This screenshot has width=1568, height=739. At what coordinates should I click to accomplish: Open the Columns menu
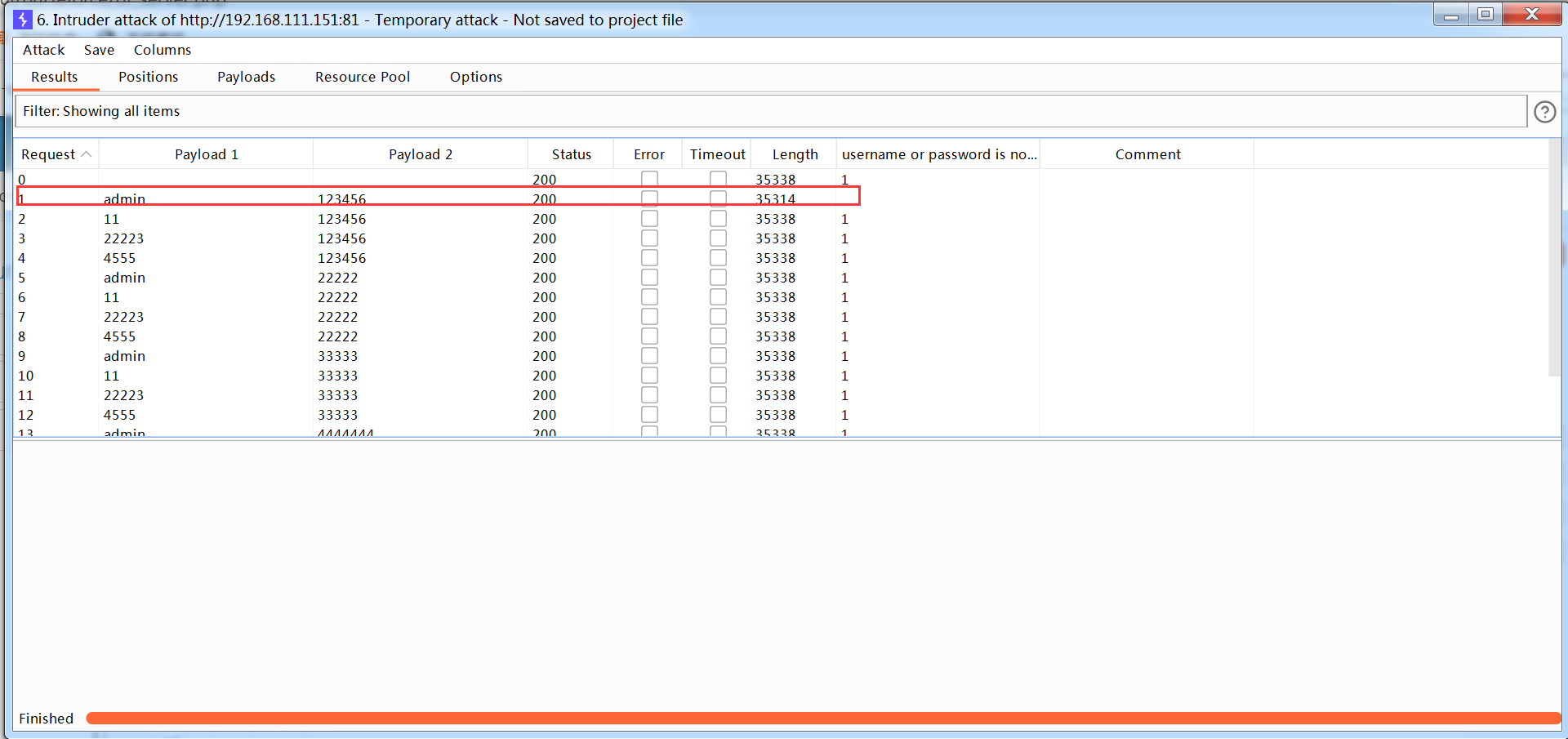(x=163, y=50)
